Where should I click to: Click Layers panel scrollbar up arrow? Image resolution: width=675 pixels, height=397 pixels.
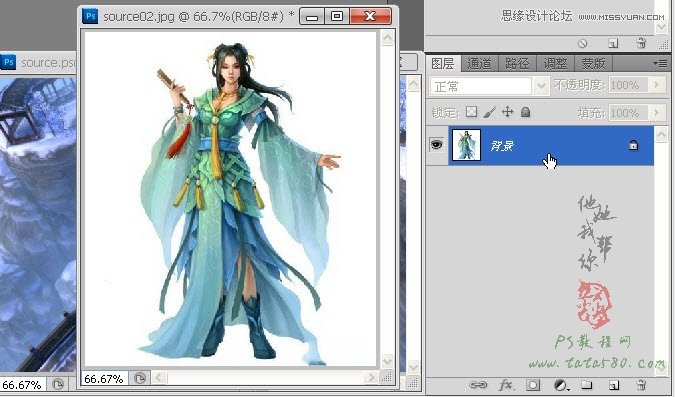click(662, 135)
